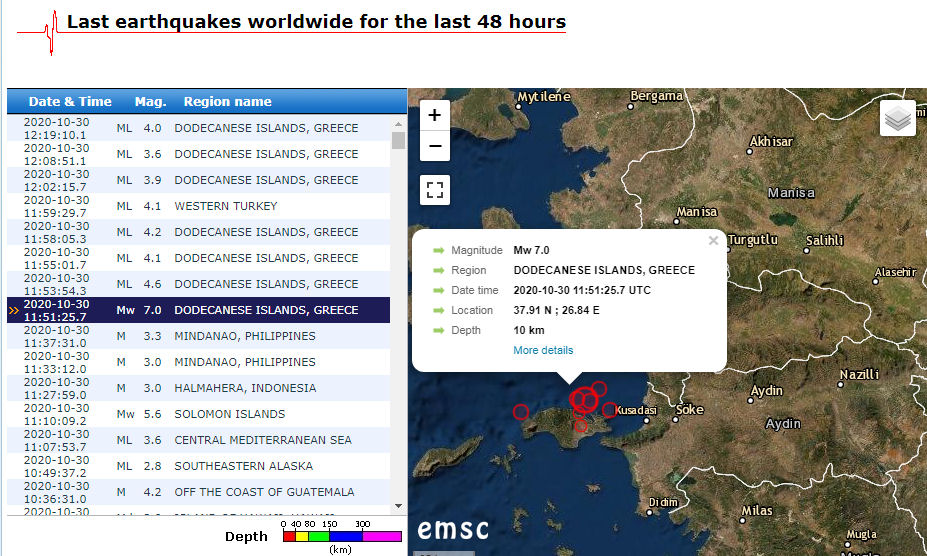
Task: Select the ML 4.0 earthquake at 12:19:10.1
Action: [x=199, y=128]
